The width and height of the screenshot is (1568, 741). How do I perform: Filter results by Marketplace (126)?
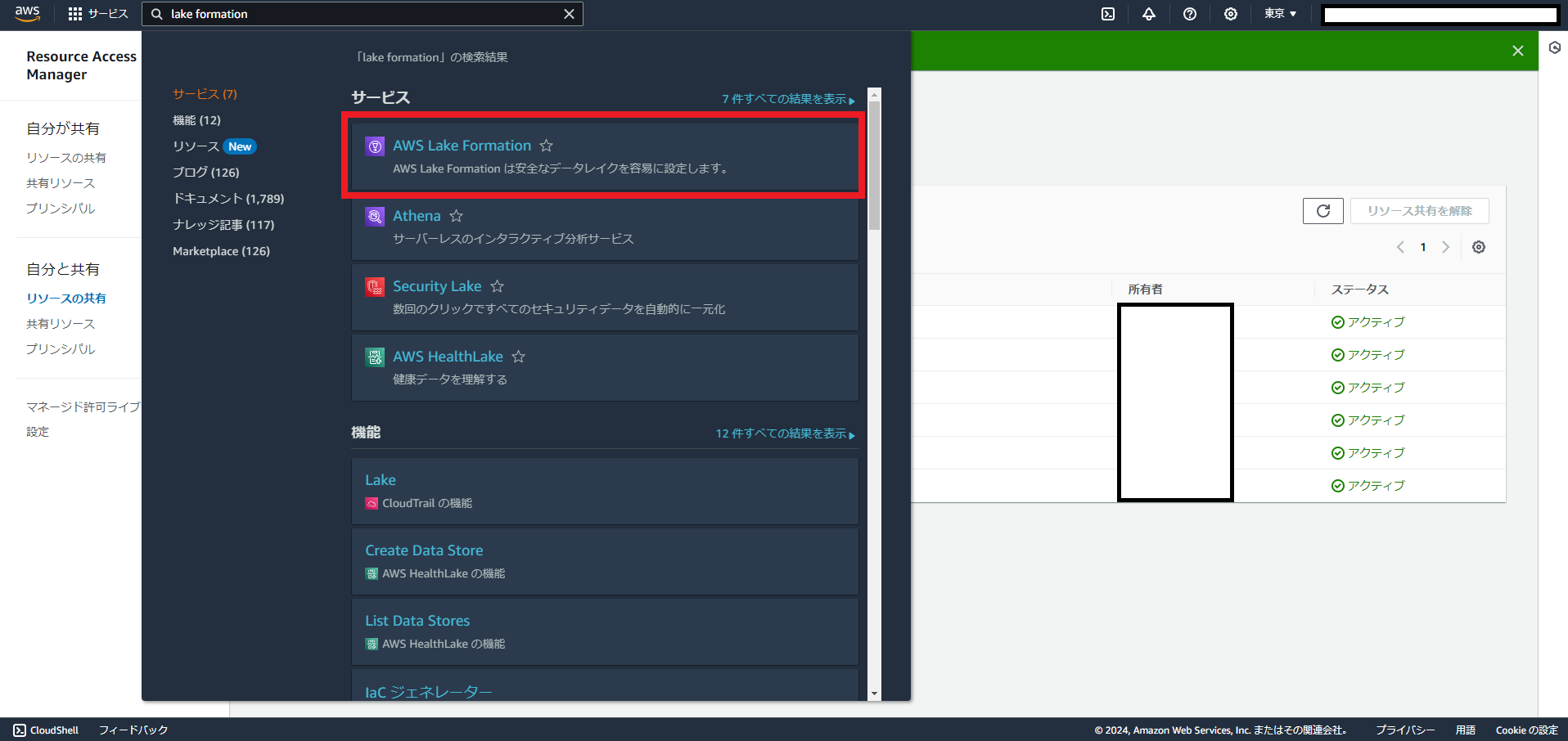[221, 251]
